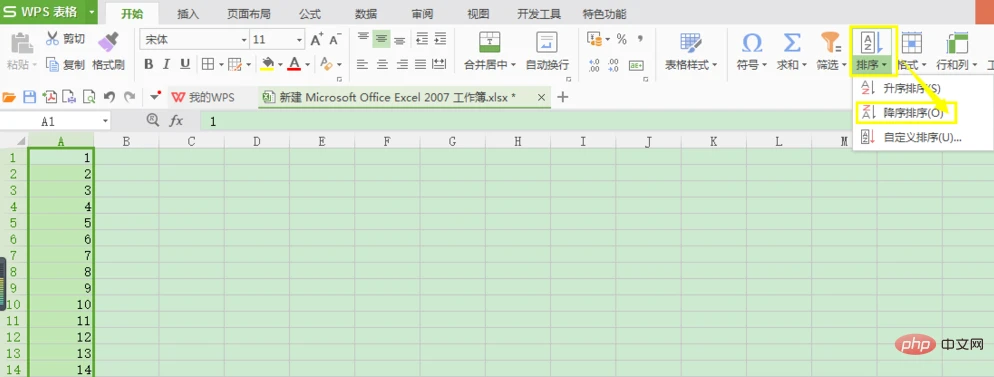This screenshot has height=377, width=994.
Task: Click decrease font size A- icon
Action: (335, 39)
